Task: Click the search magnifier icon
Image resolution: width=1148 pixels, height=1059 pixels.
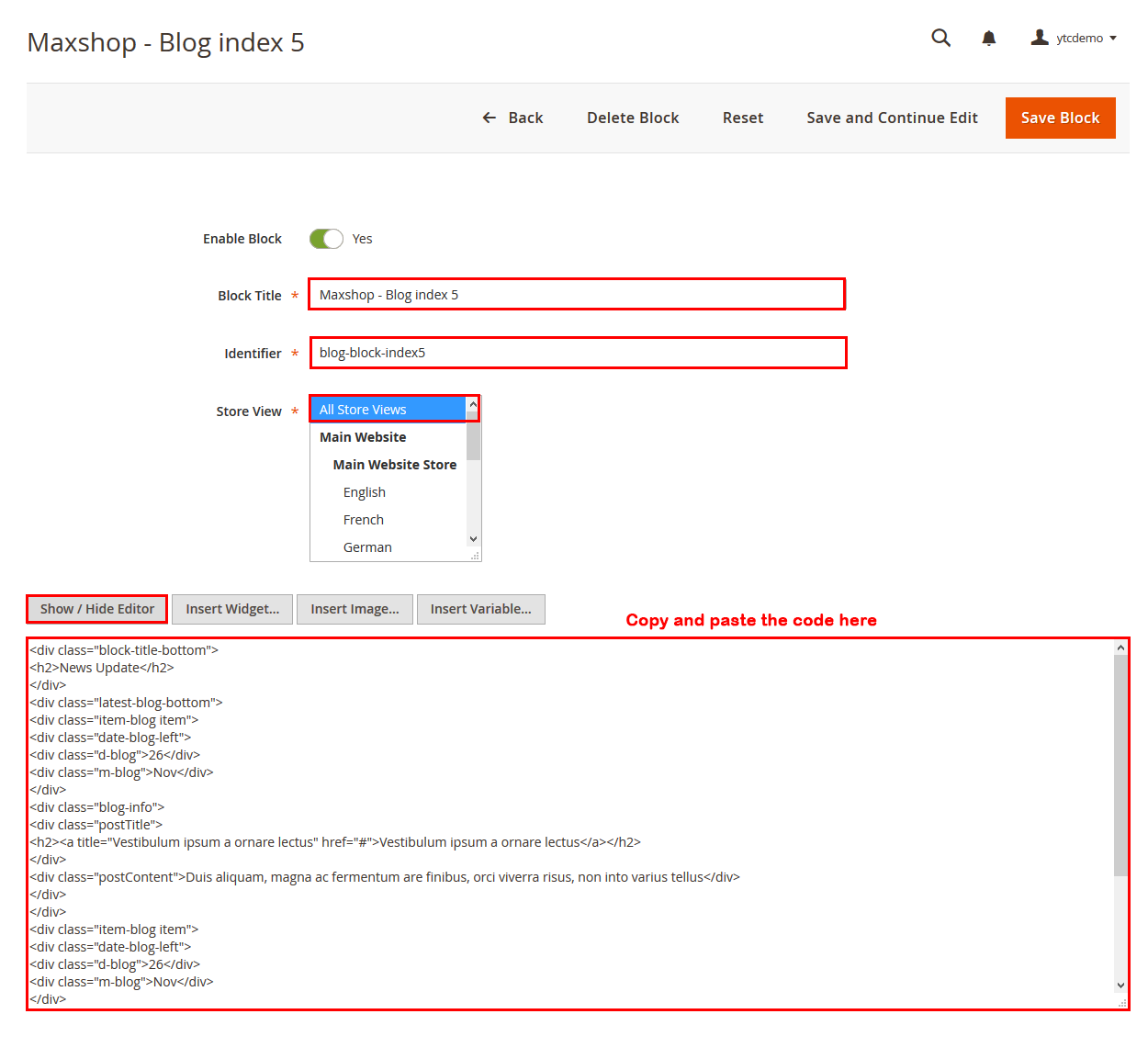Action: pos(940,38)
